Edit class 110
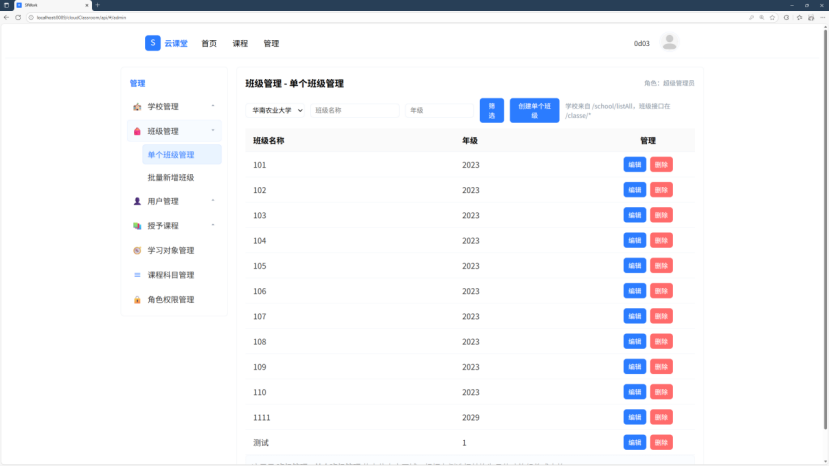 click(x=634, y=392)
